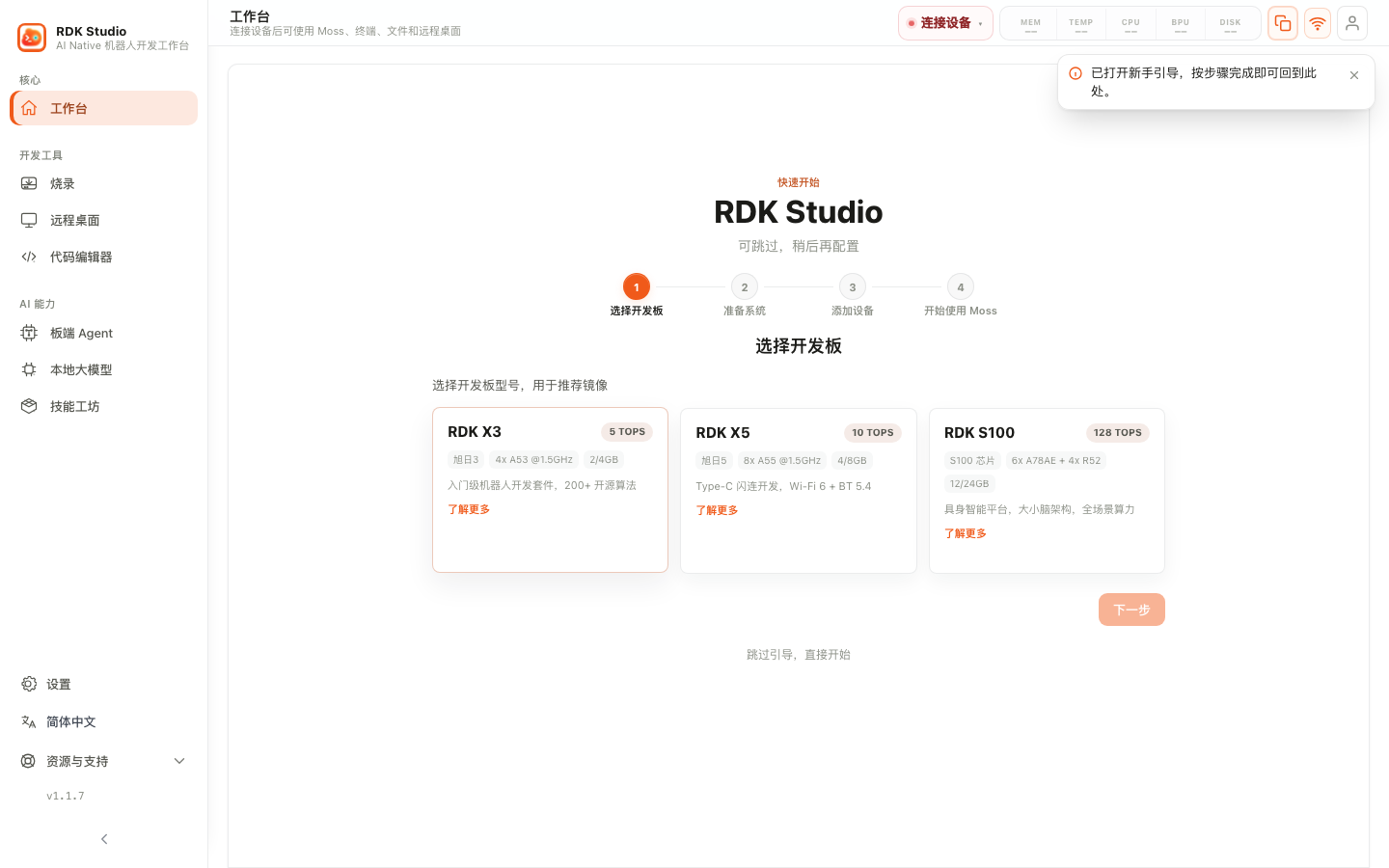The width and height of the screenshot is (1389, 868).
Task: Click the 远程桌面 monitor icon
Action: (29, 220)
